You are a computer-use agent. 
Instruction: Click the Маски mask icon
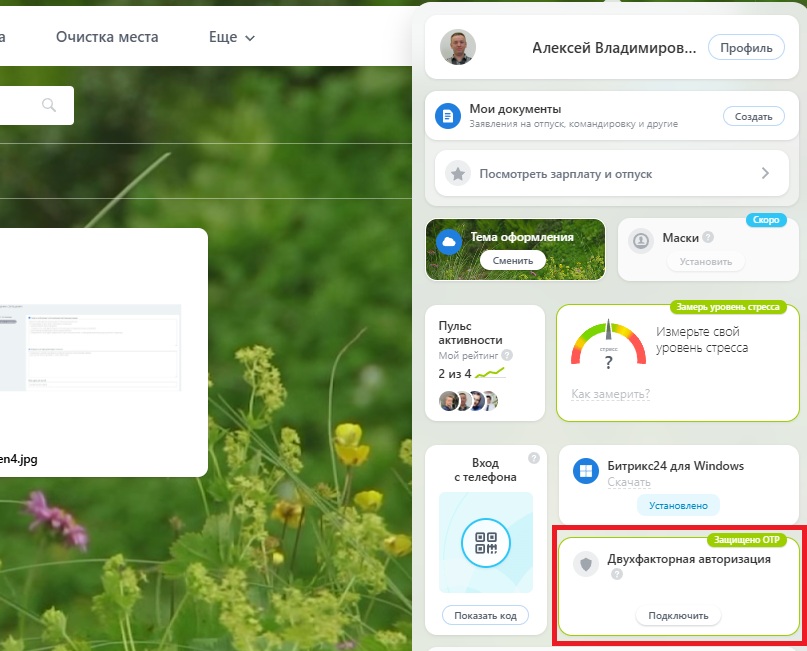click(x=641, y=241)
